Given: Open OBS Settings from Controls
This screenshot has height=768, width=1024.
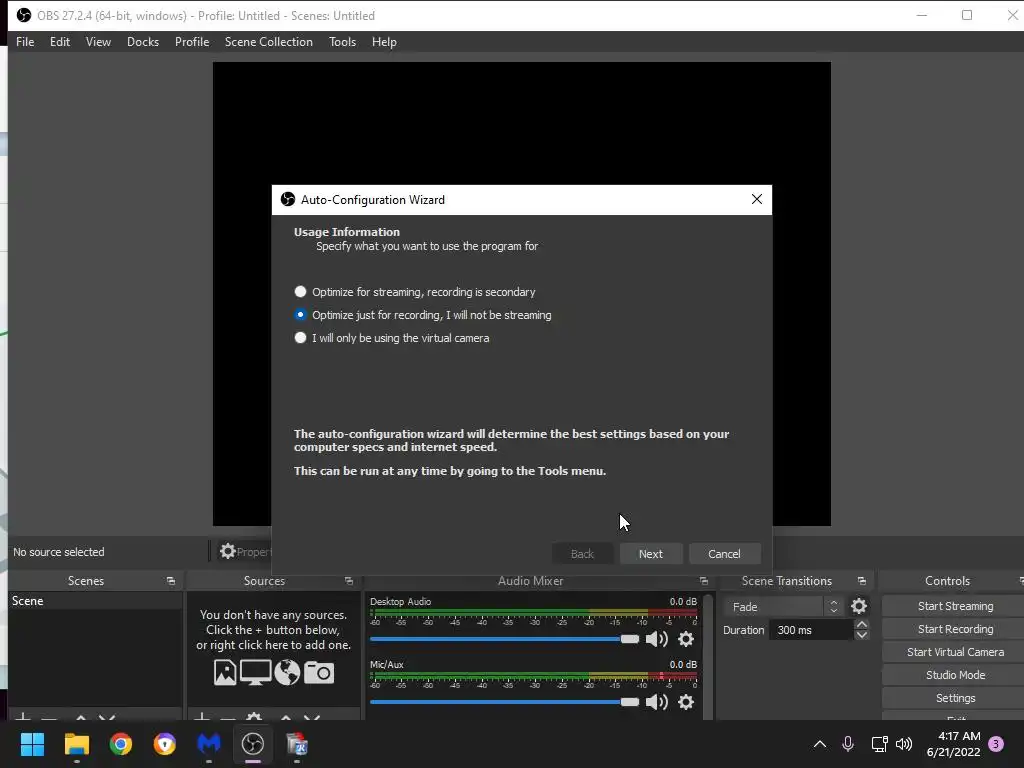Looking at the screenshot, I should [955, 698].
